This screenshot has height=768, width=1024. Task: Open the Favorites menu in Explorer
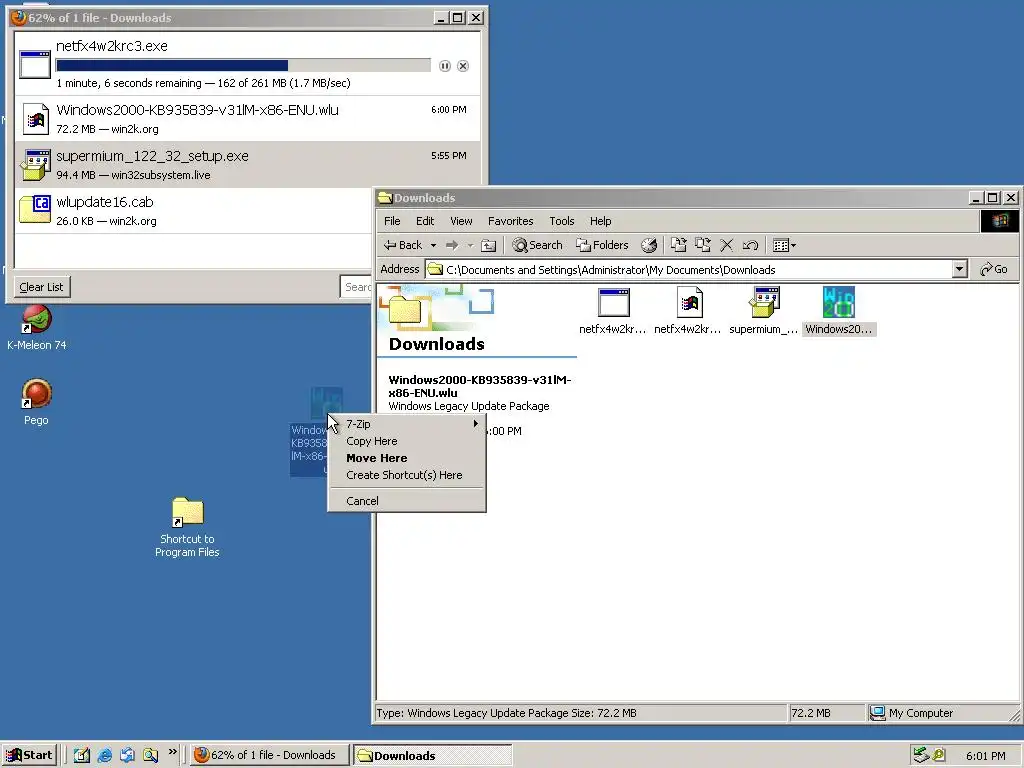pyautogui.click(x=511, y=221)
